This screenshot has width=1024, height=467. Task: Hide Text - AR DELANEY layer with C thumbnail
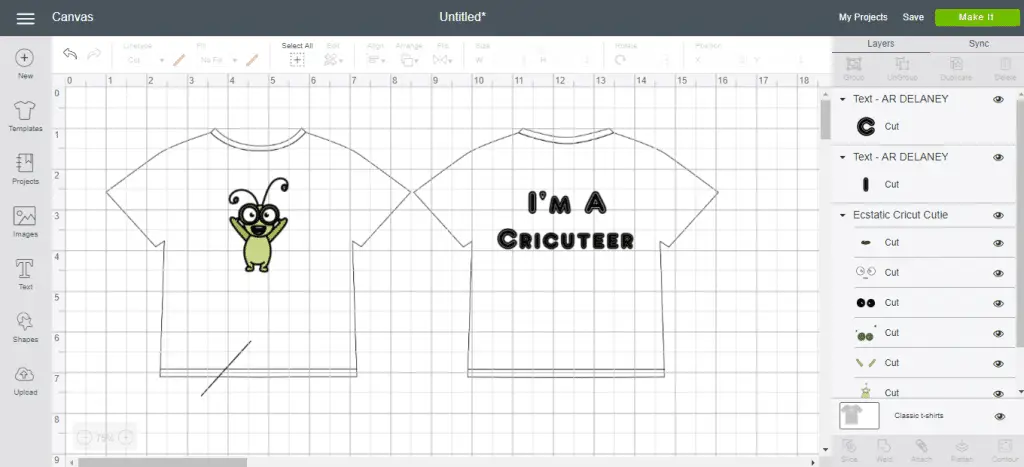[998, 99]
